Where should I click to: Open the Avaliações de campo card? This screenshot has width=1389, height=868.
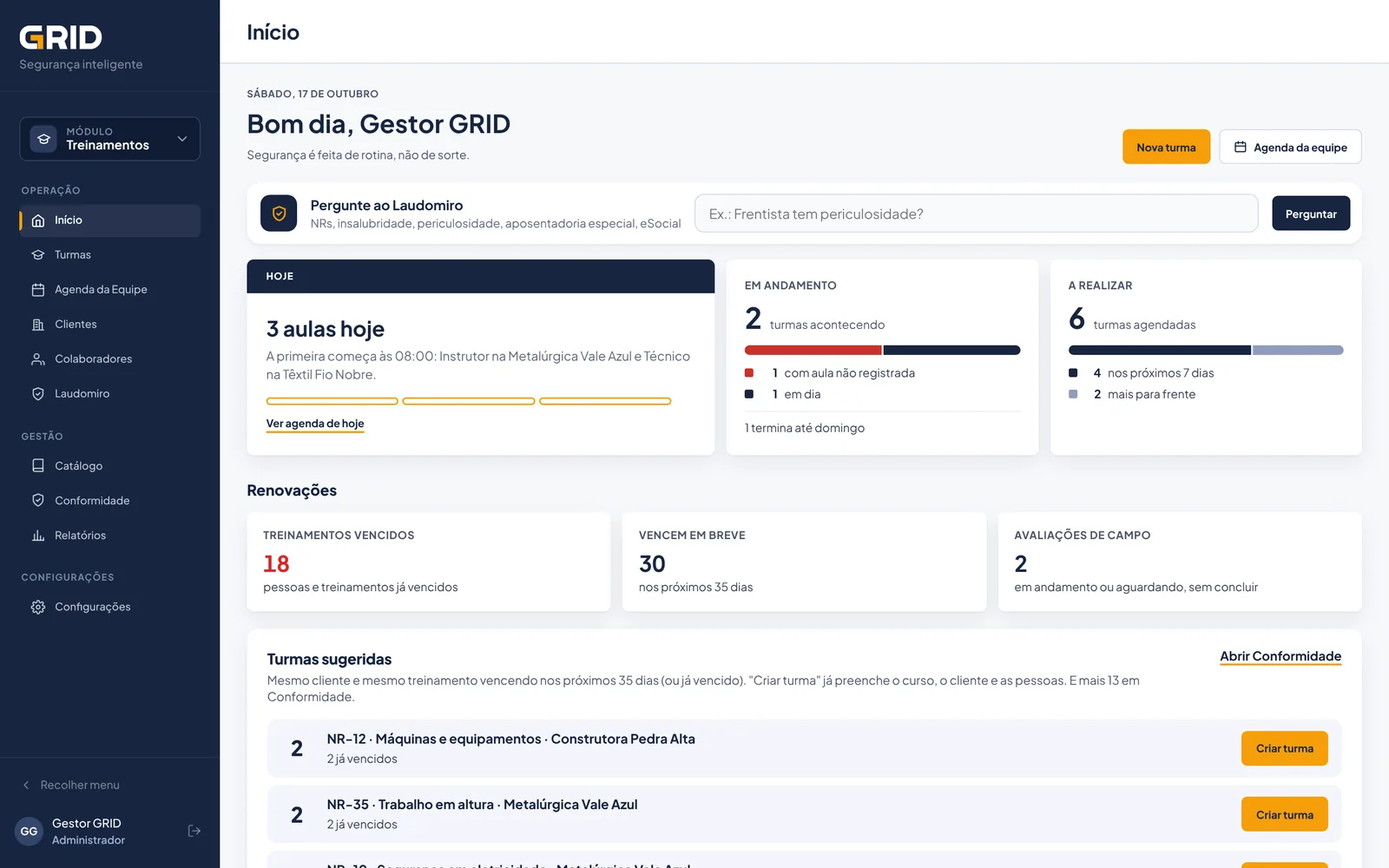1180,562
